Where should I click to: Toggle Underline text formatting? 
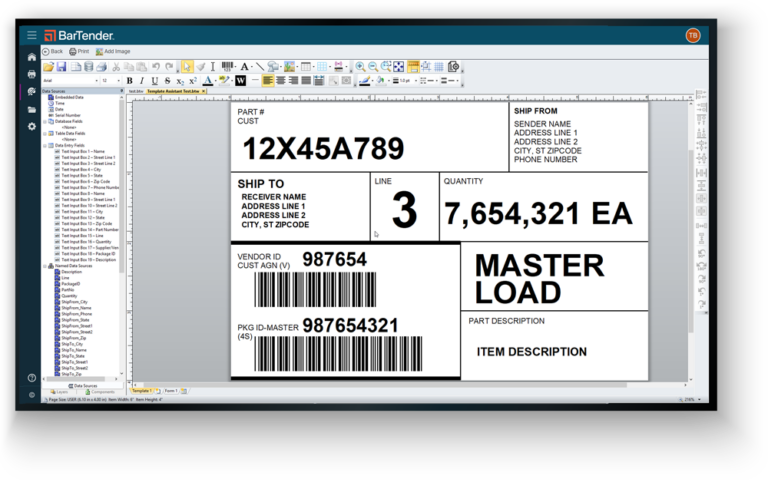tap(154, 80)
